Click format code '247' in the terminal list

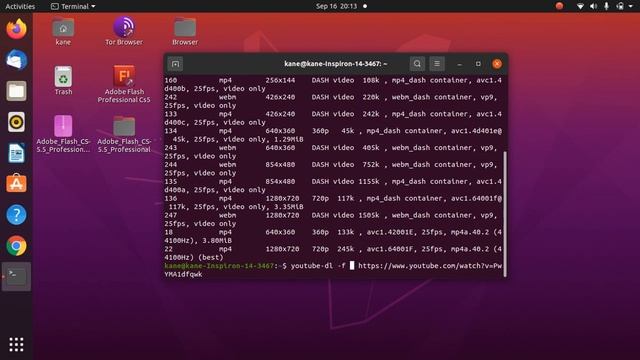click(x=171, y=216)
